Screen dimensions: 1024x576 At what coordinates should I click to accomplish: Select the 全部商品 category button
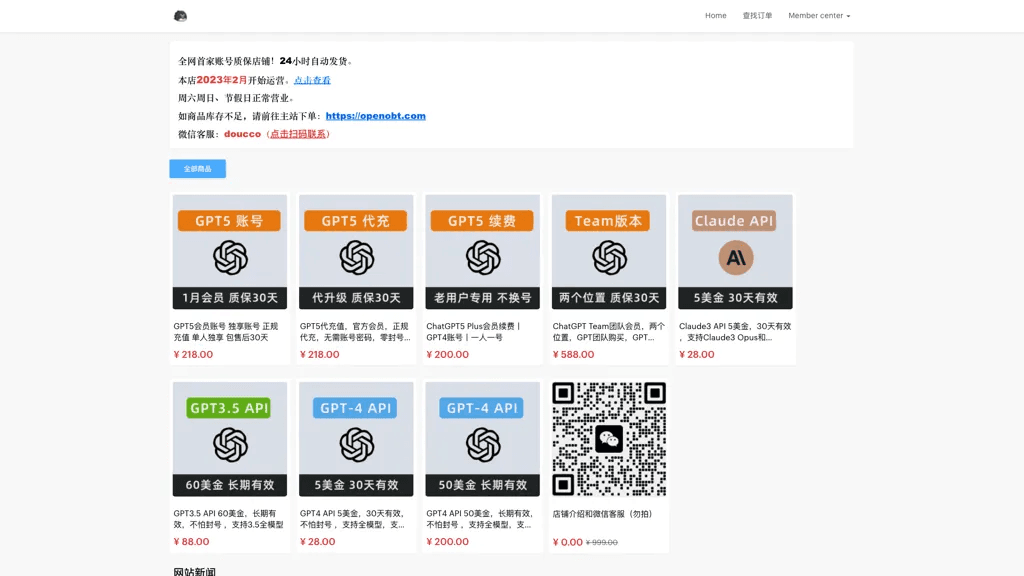(197, 168)
